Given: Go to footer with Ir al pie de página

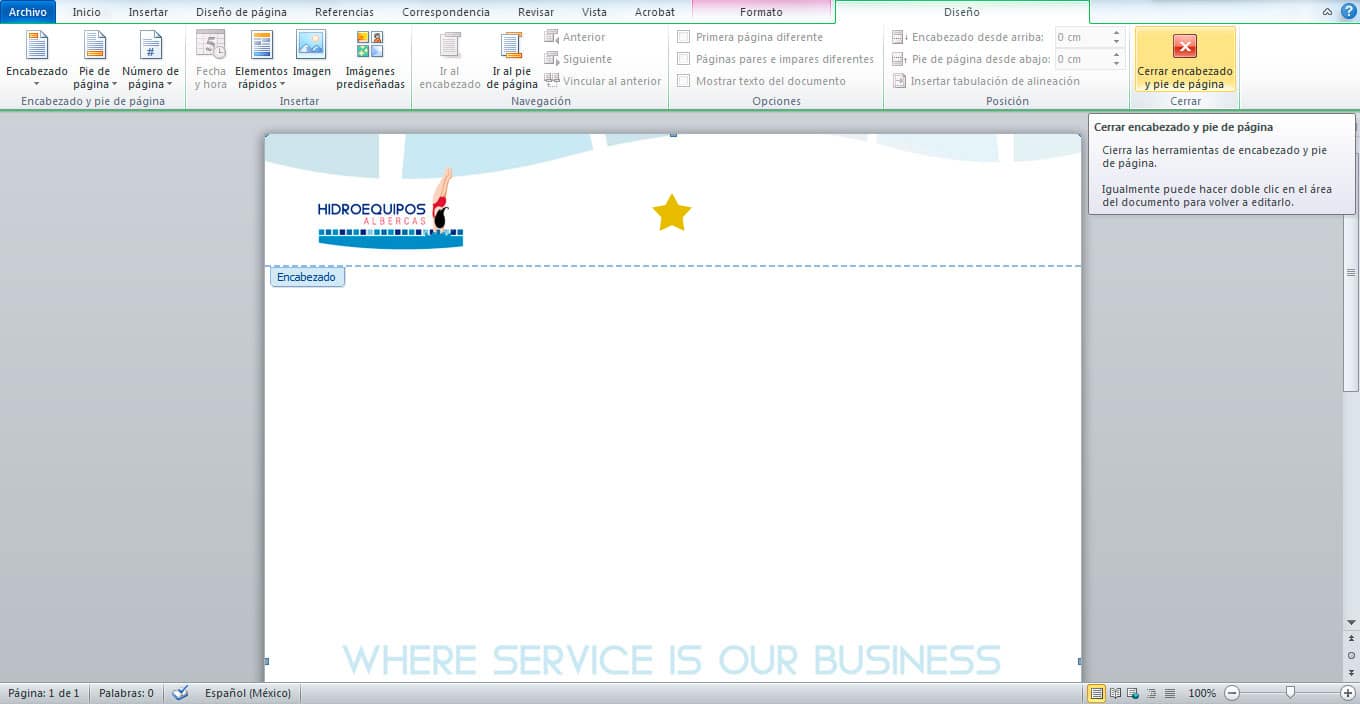Looking at the screenshot, I should click(x=512, y=60).
